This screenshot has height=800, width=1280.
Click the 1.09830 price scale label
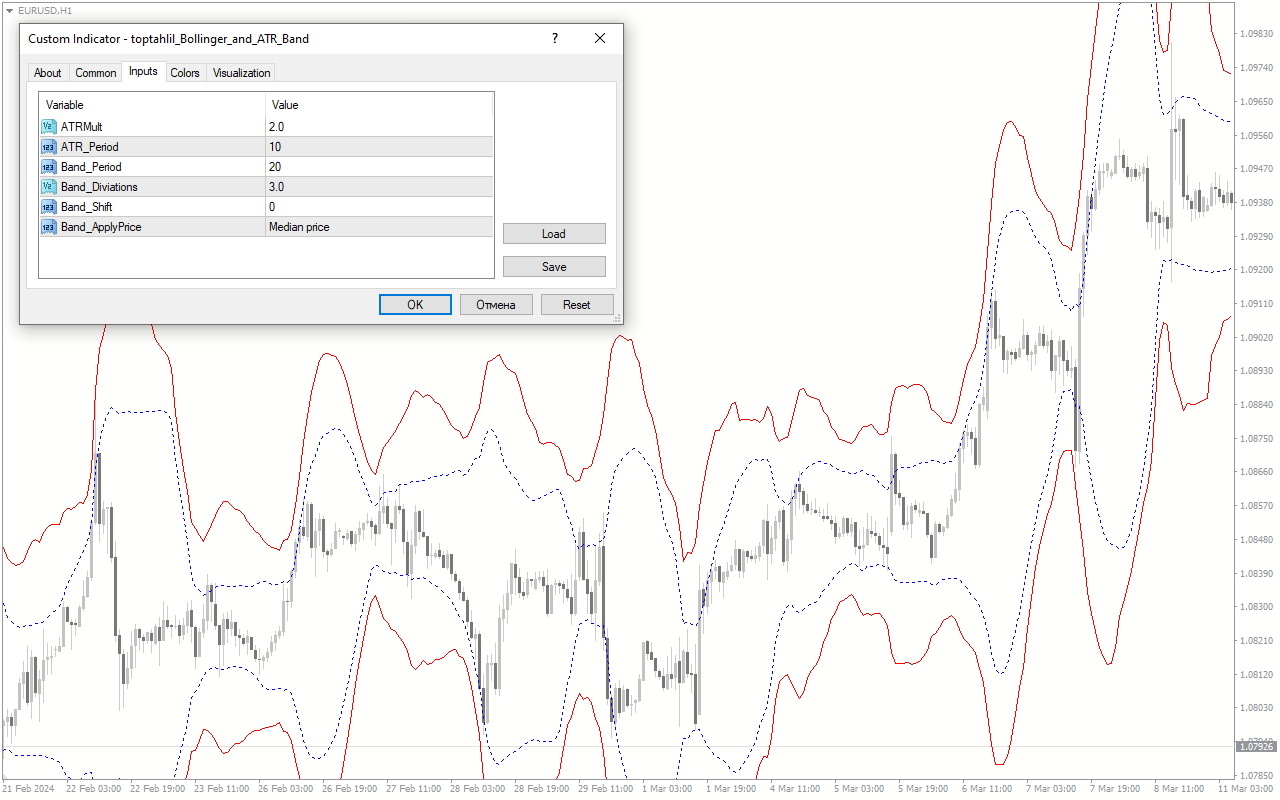(x=1256, y=33)
